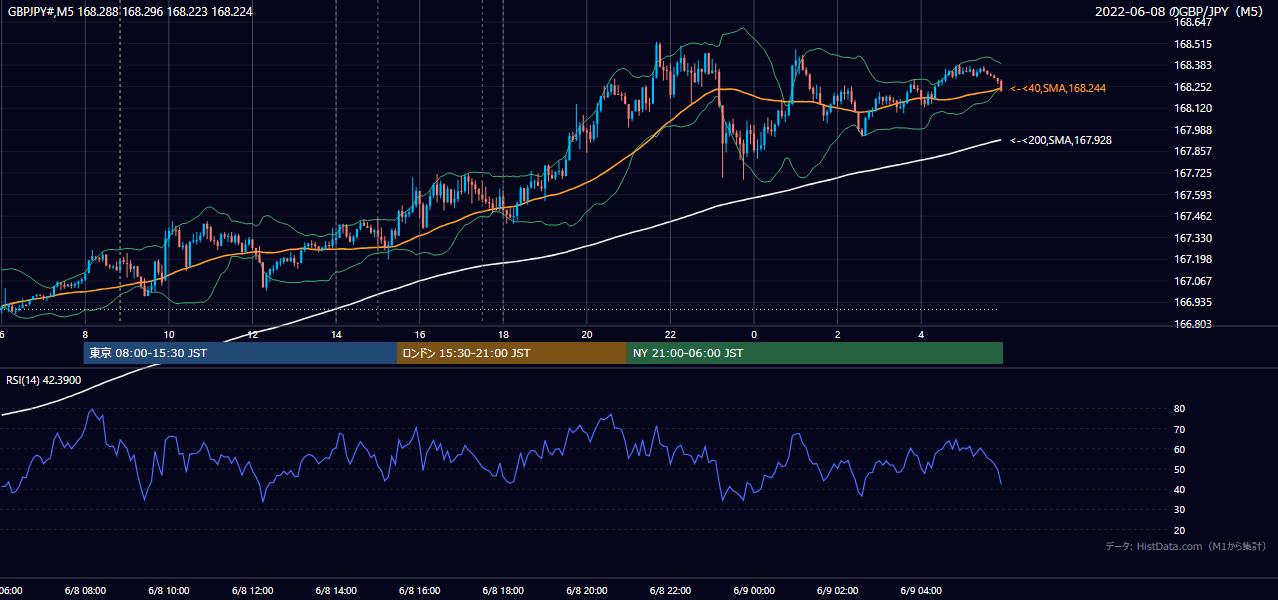Click price axis value 167.988
This screenshot has width=1278, height=600.
point(1192,130)
